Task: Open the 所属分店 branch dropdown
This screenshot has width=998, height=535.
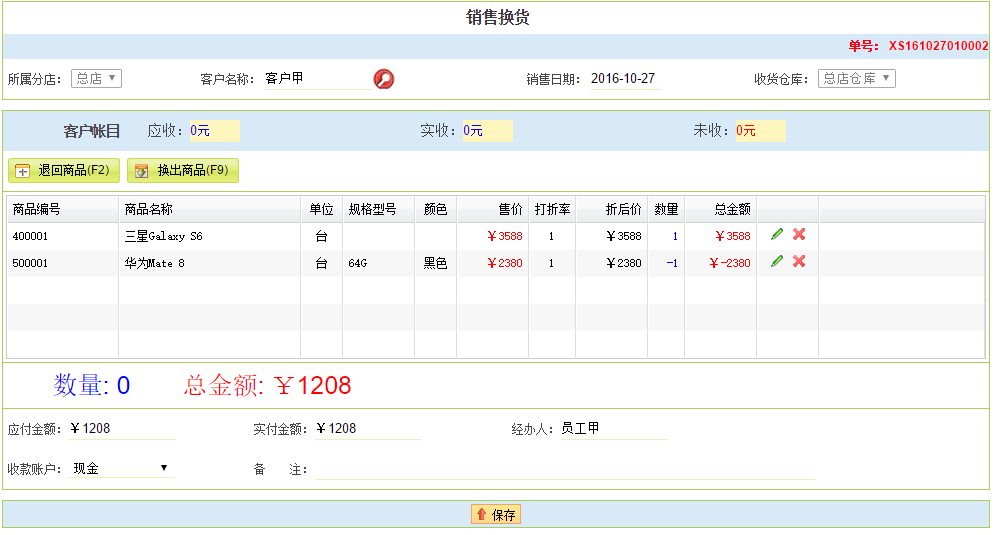Action: pos(96,79)
